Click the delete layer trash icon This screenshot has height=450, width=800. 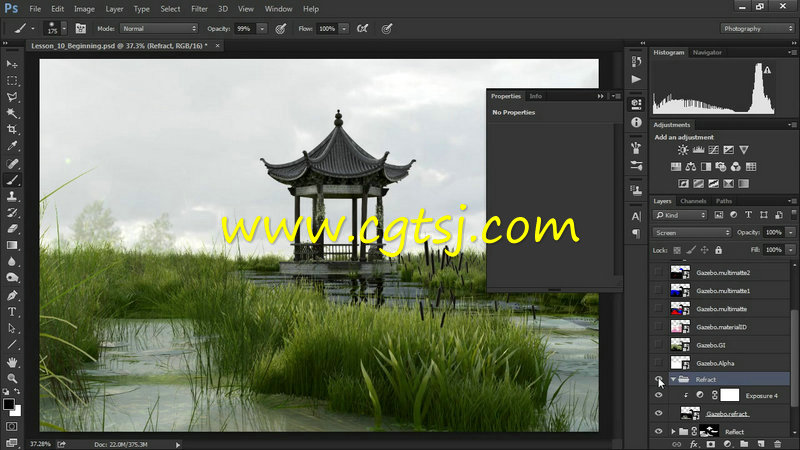point(778,444)
